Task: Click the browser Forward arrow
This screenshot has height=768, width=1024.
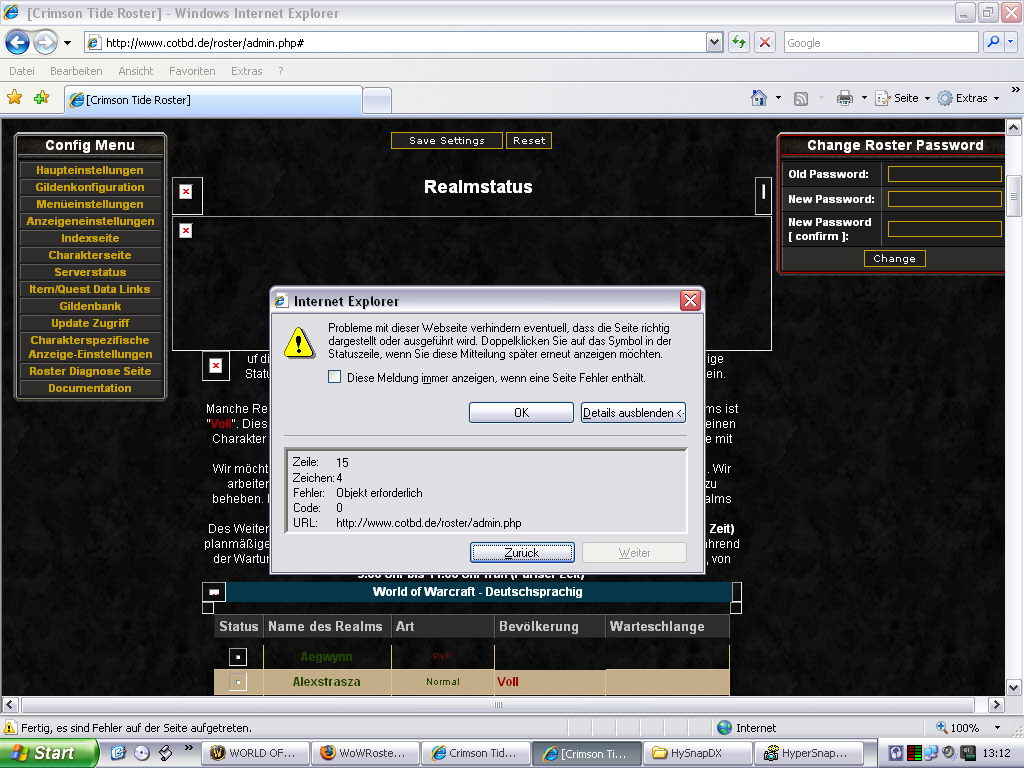Action: (x=45, y=43)
